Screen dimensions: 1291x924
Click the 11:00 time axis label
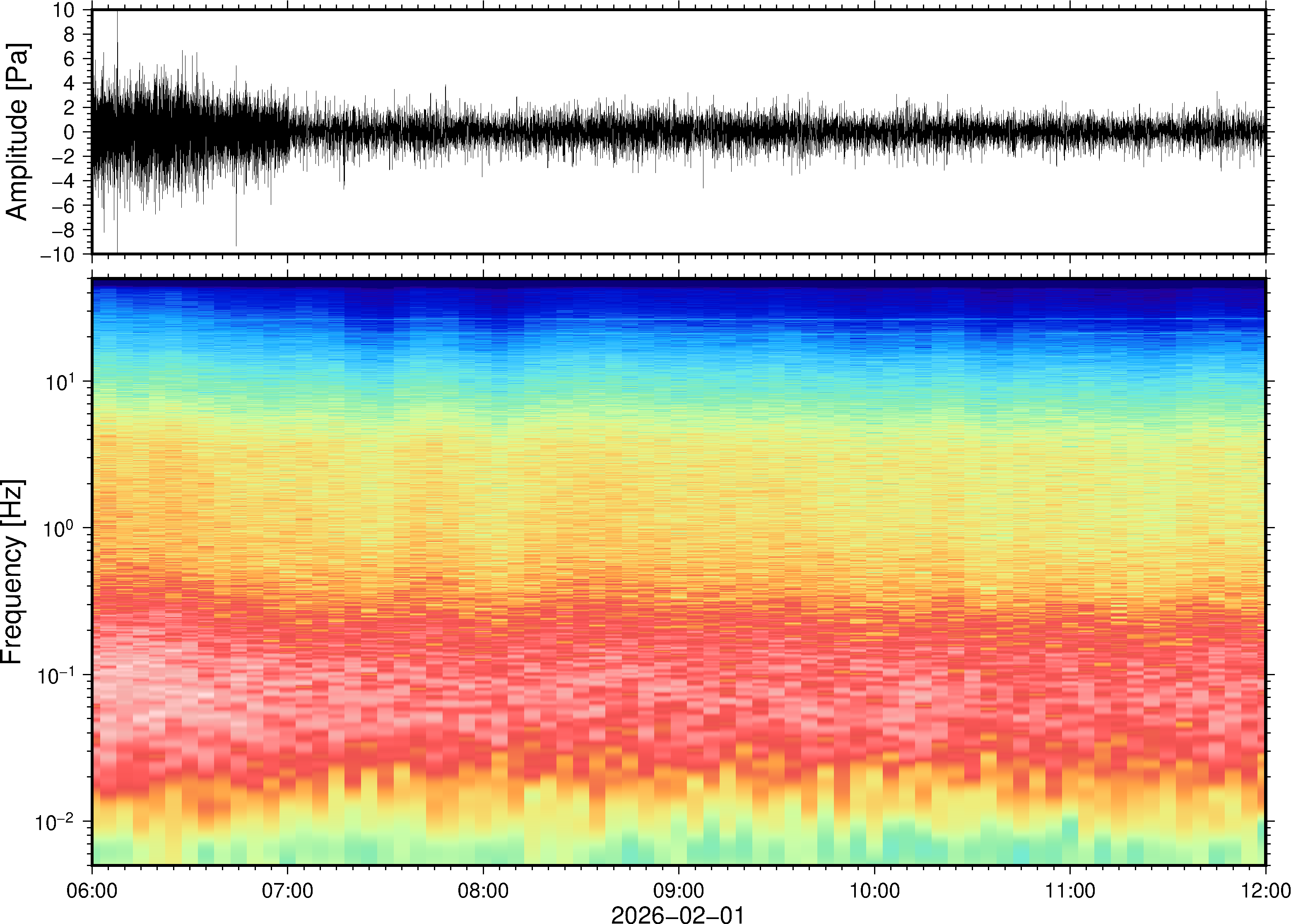click(1069, 890)
